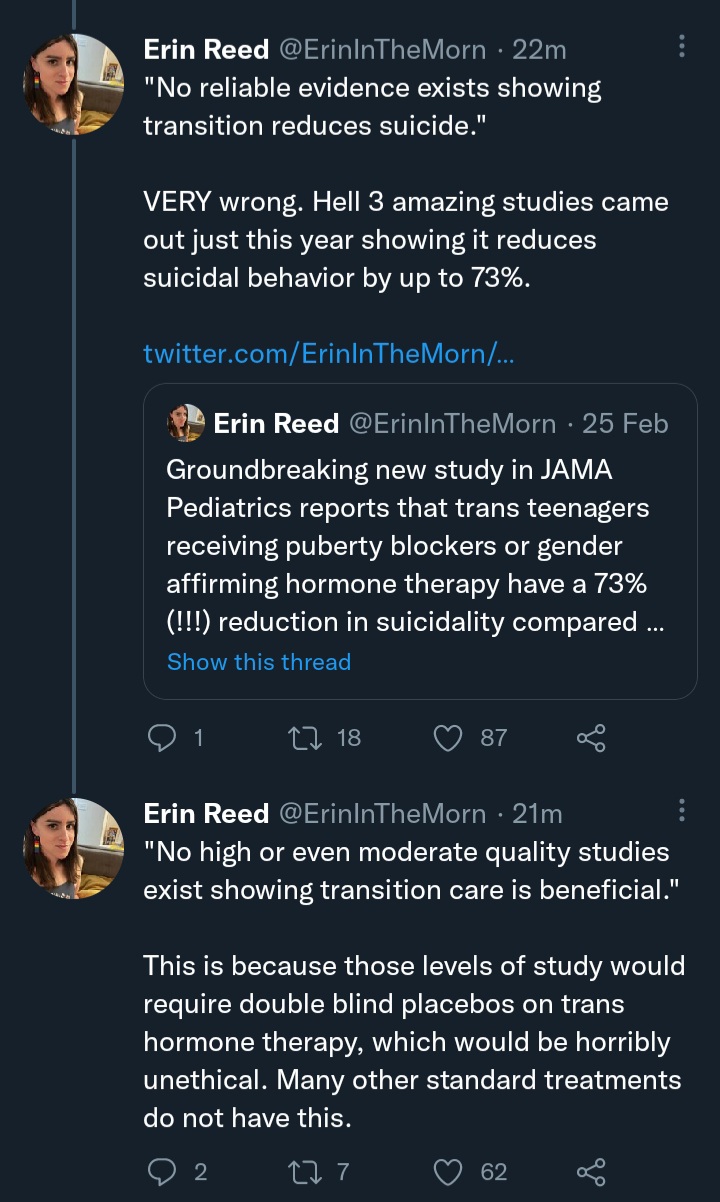Image resolution: width=720 pixels, height=1202 pixels.
Task: Click @ErinInTheMorn handle on second tweet
Action: click(382, 814)
